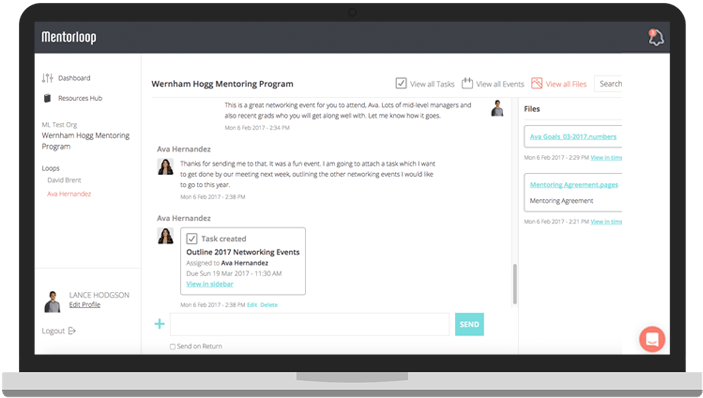
Task: Click Lance Hodgson's profile photo
Action: (52, 301)
